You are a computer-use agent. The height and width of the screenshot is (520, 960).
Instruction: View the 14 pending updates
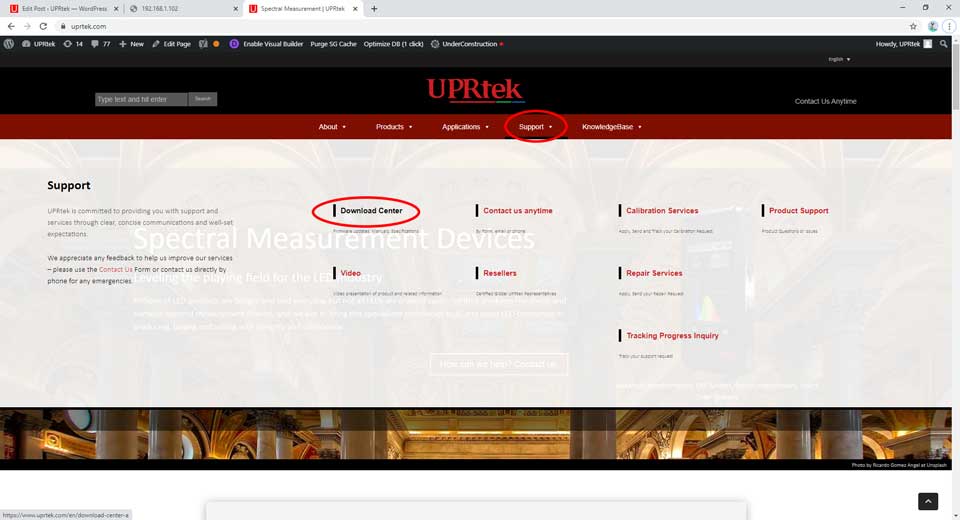pos(73,44)
